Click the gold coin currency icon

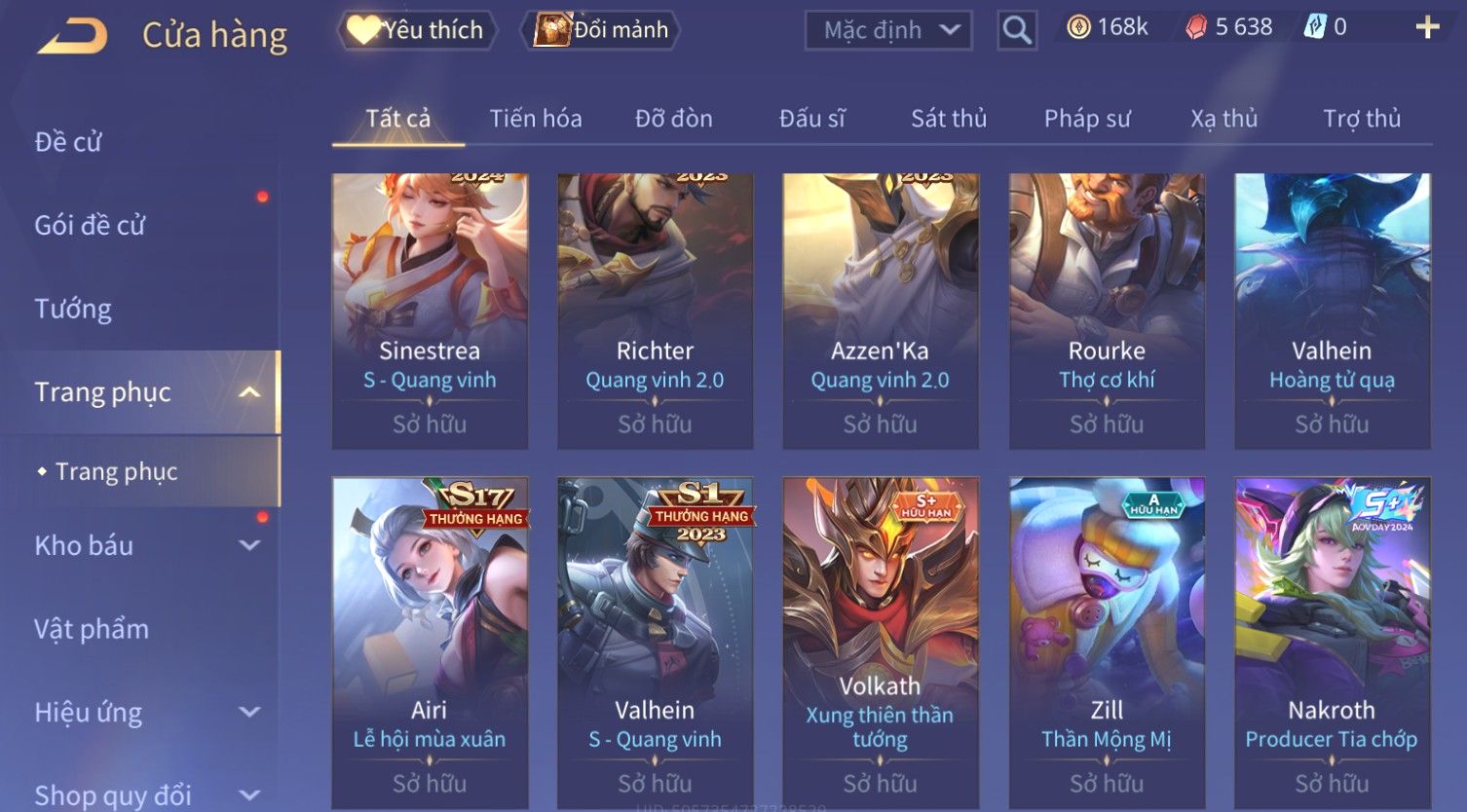tap(1078, 27)
